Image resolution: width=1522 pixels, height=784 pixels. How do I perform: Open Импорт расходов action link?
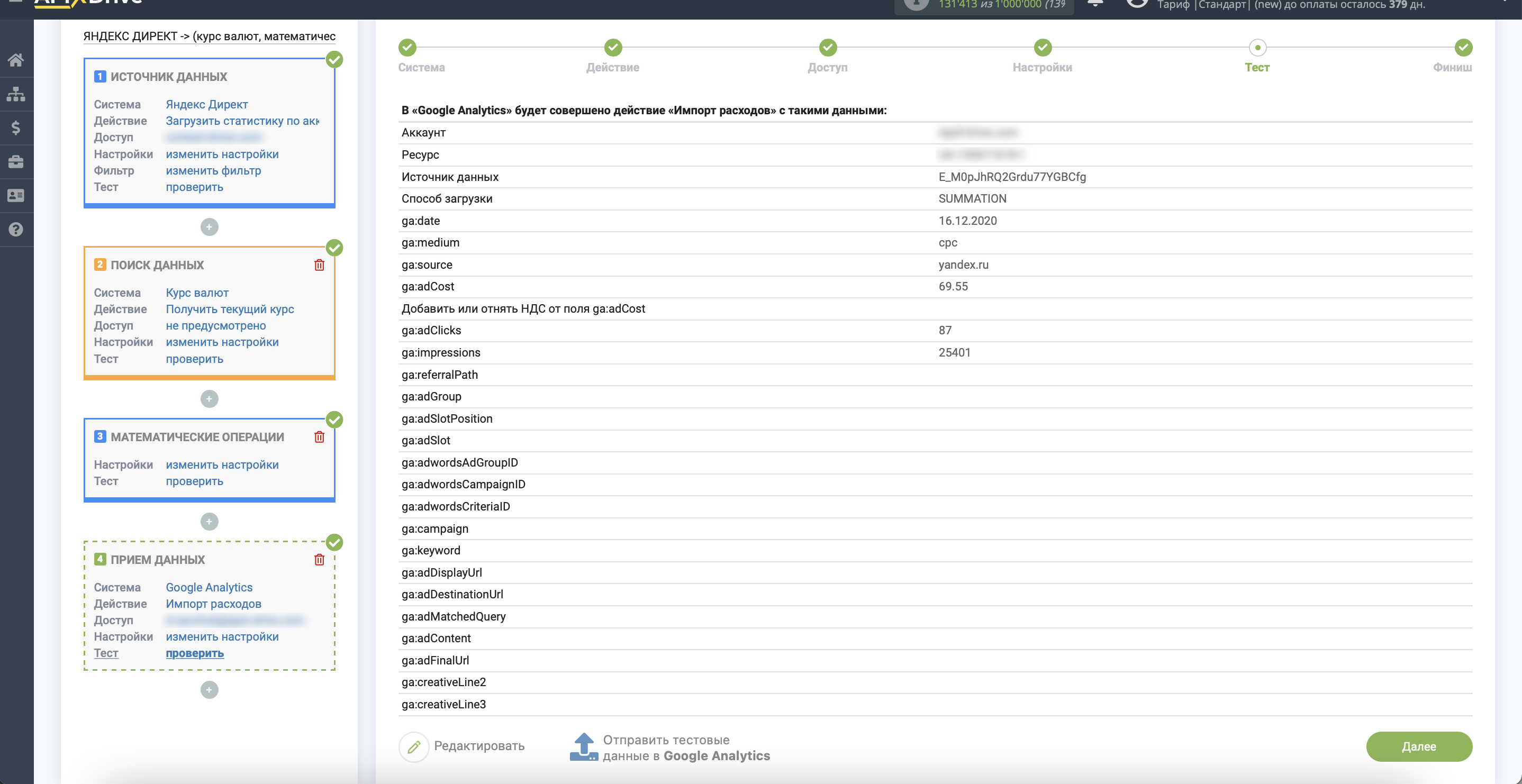pos(213,604)
